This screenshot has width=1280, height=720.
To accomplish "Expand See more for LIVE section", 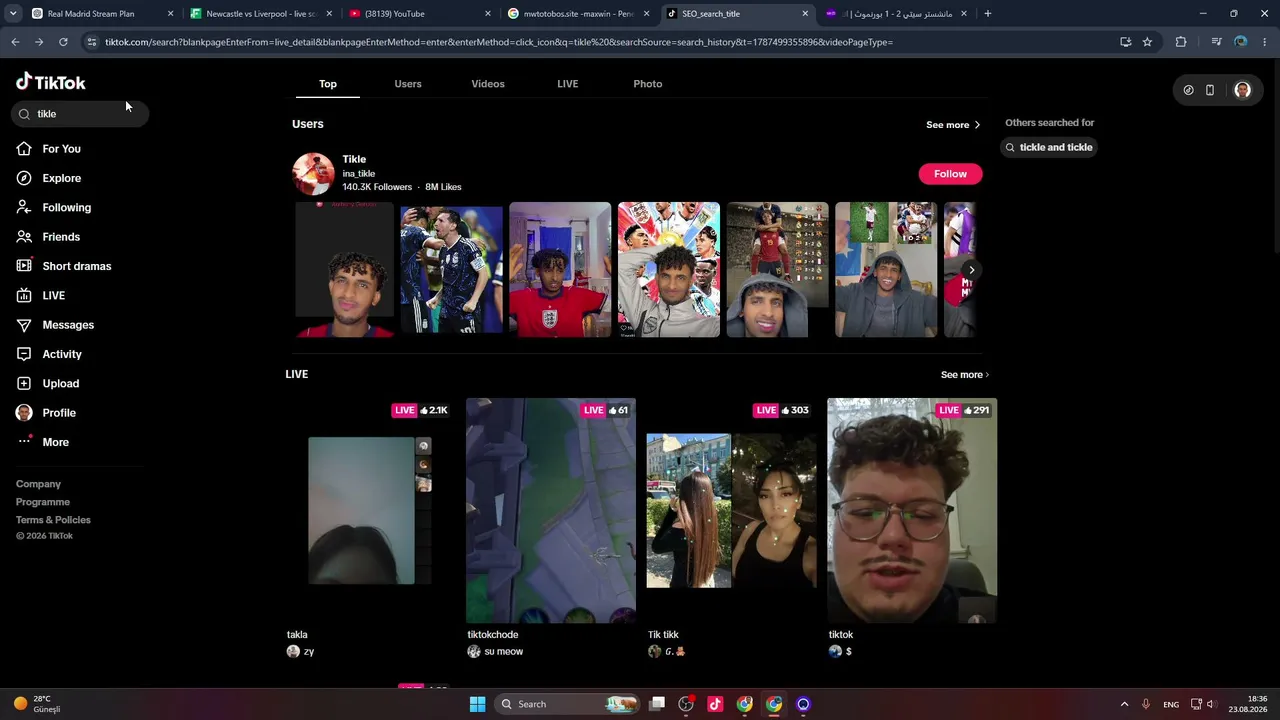I will 965,375.
